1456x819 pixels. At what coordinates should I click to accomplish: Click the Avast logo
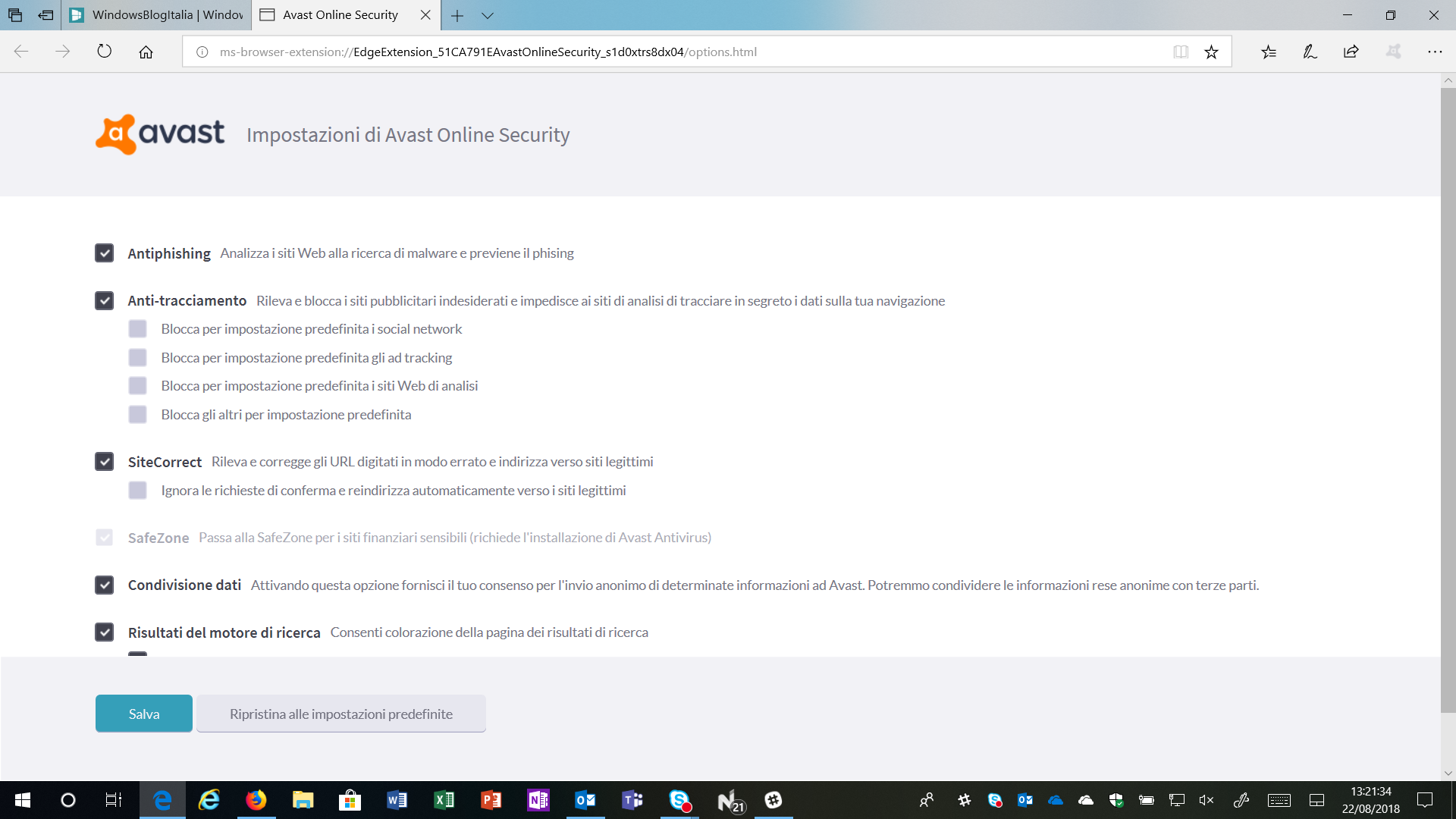point(160,134)
